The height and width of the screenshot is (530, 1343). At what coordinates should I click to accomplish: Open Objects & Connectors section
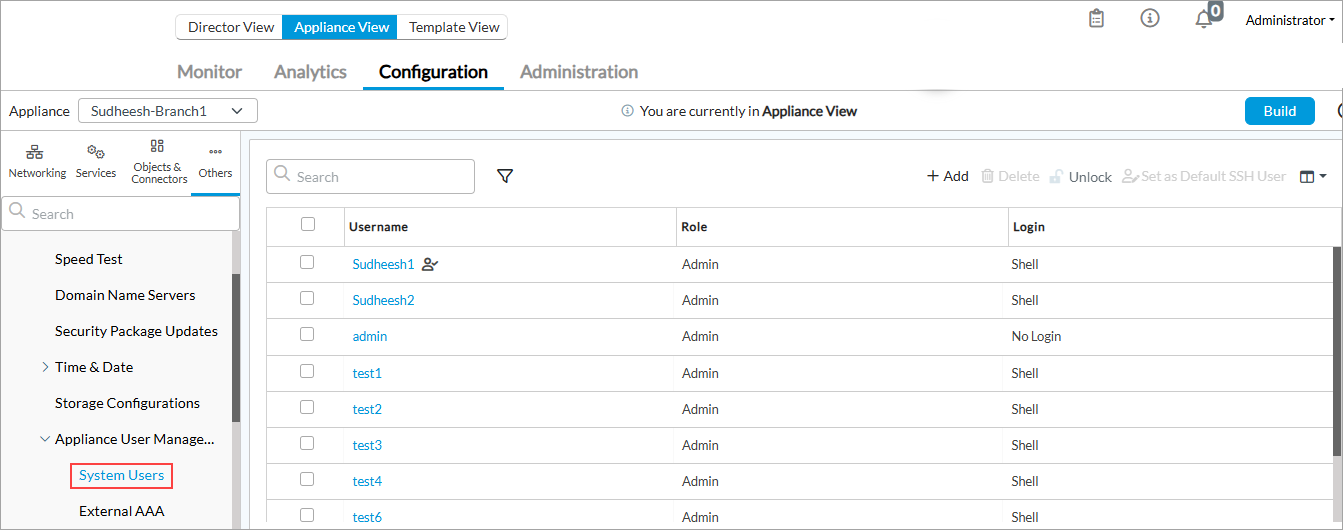(x=158, y=161)
